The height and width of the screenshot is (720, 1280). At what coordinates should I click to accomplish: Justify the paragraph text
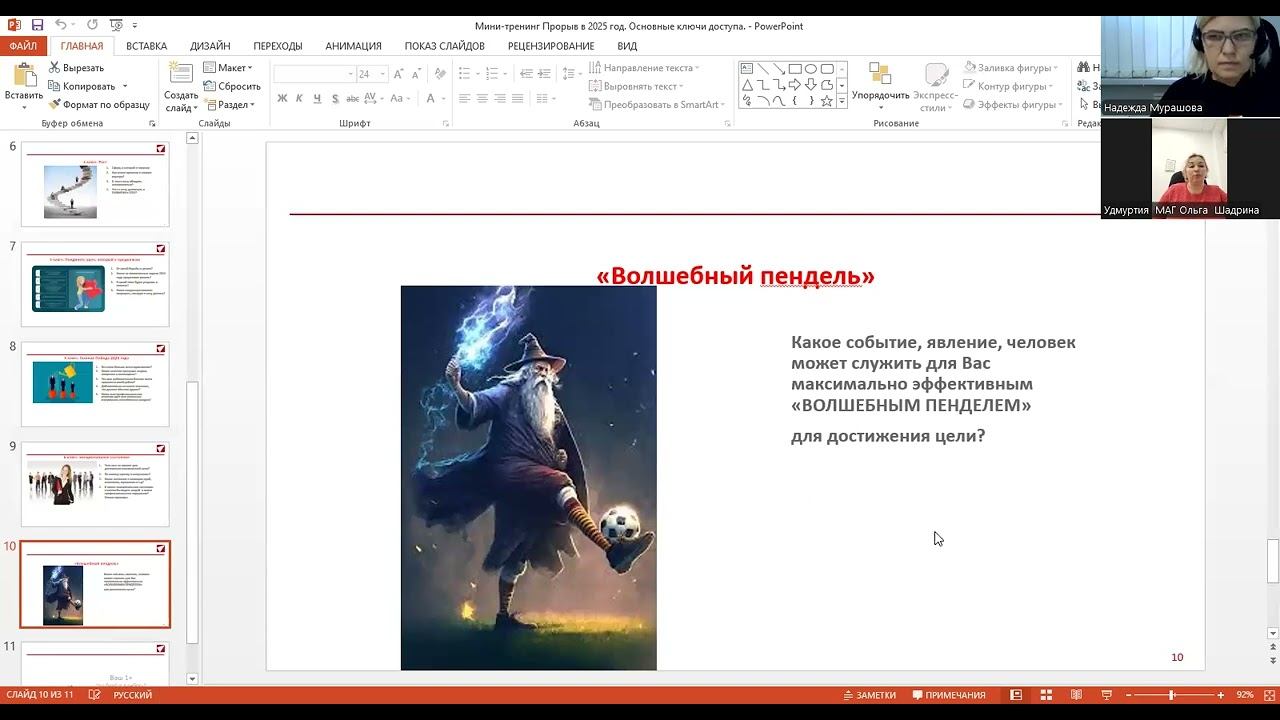click(x=518, y=99)
